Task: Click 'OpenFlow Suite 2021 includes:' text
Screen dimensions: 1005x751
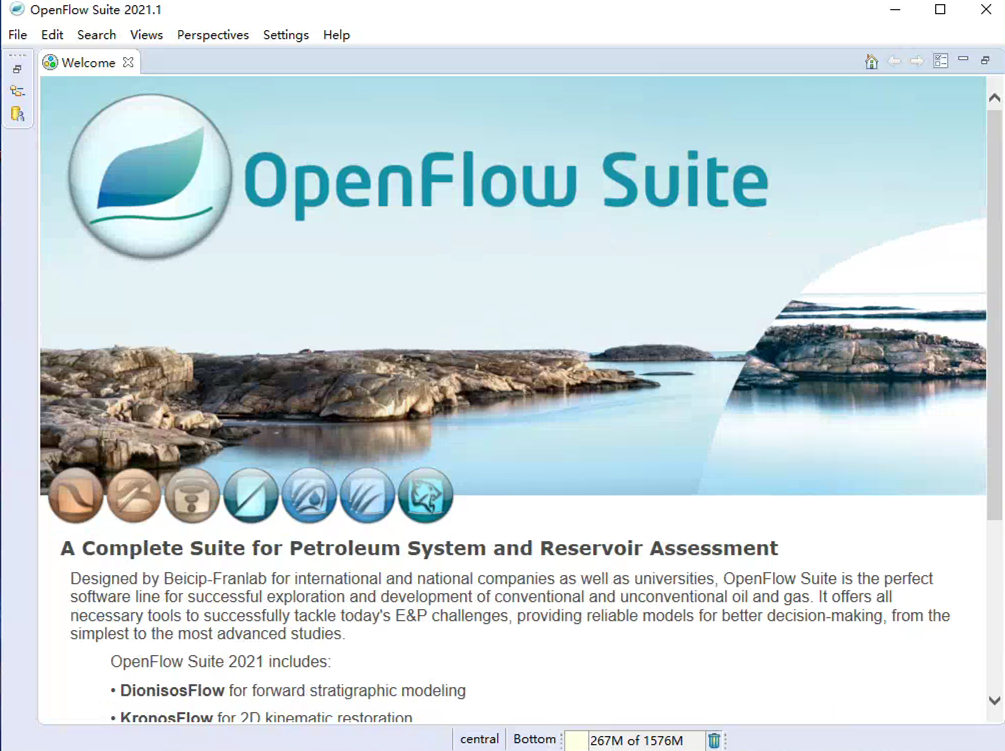Action: click(220, 661)
